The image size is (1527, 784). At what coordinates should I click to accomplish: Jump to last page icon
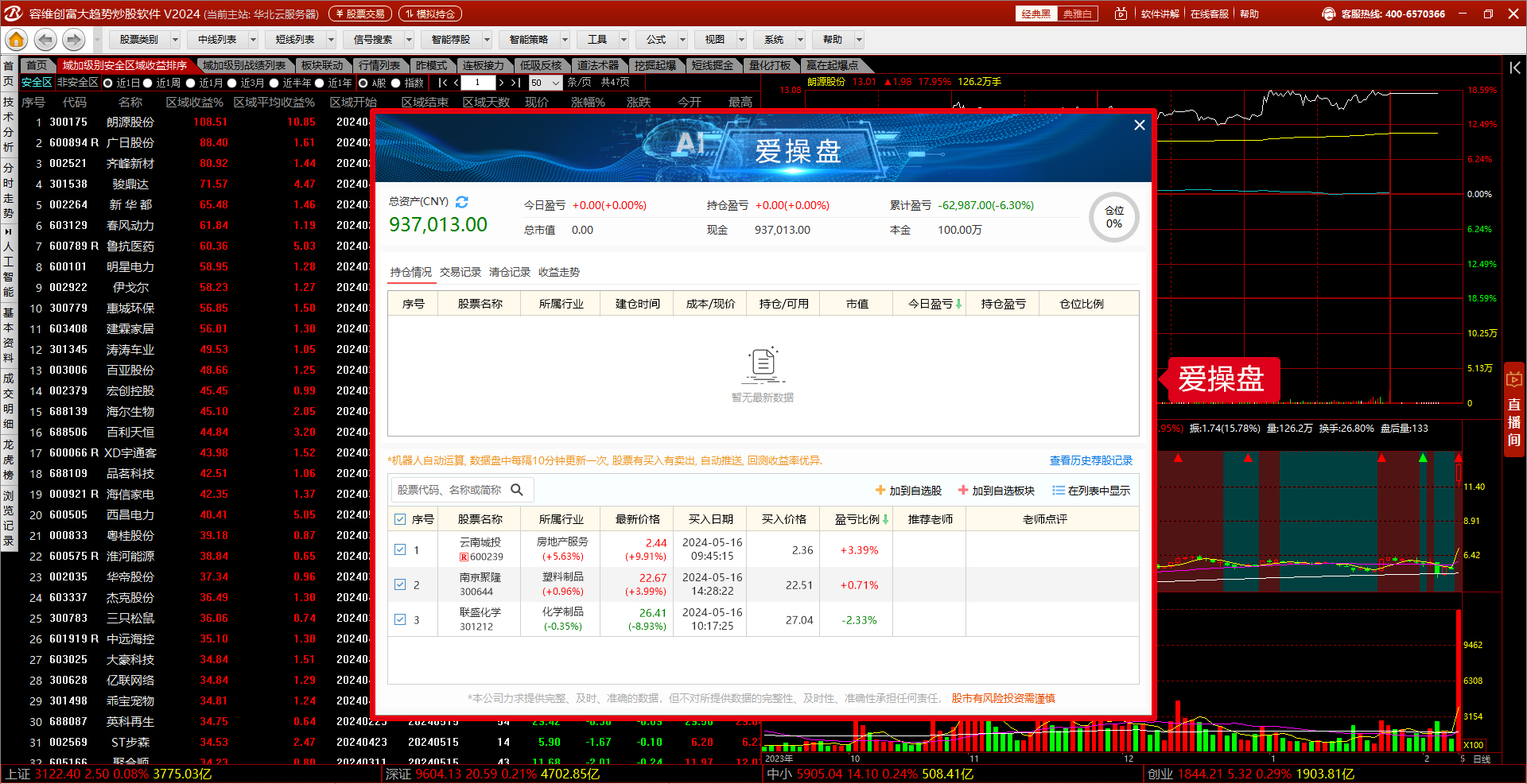(515, 83)
